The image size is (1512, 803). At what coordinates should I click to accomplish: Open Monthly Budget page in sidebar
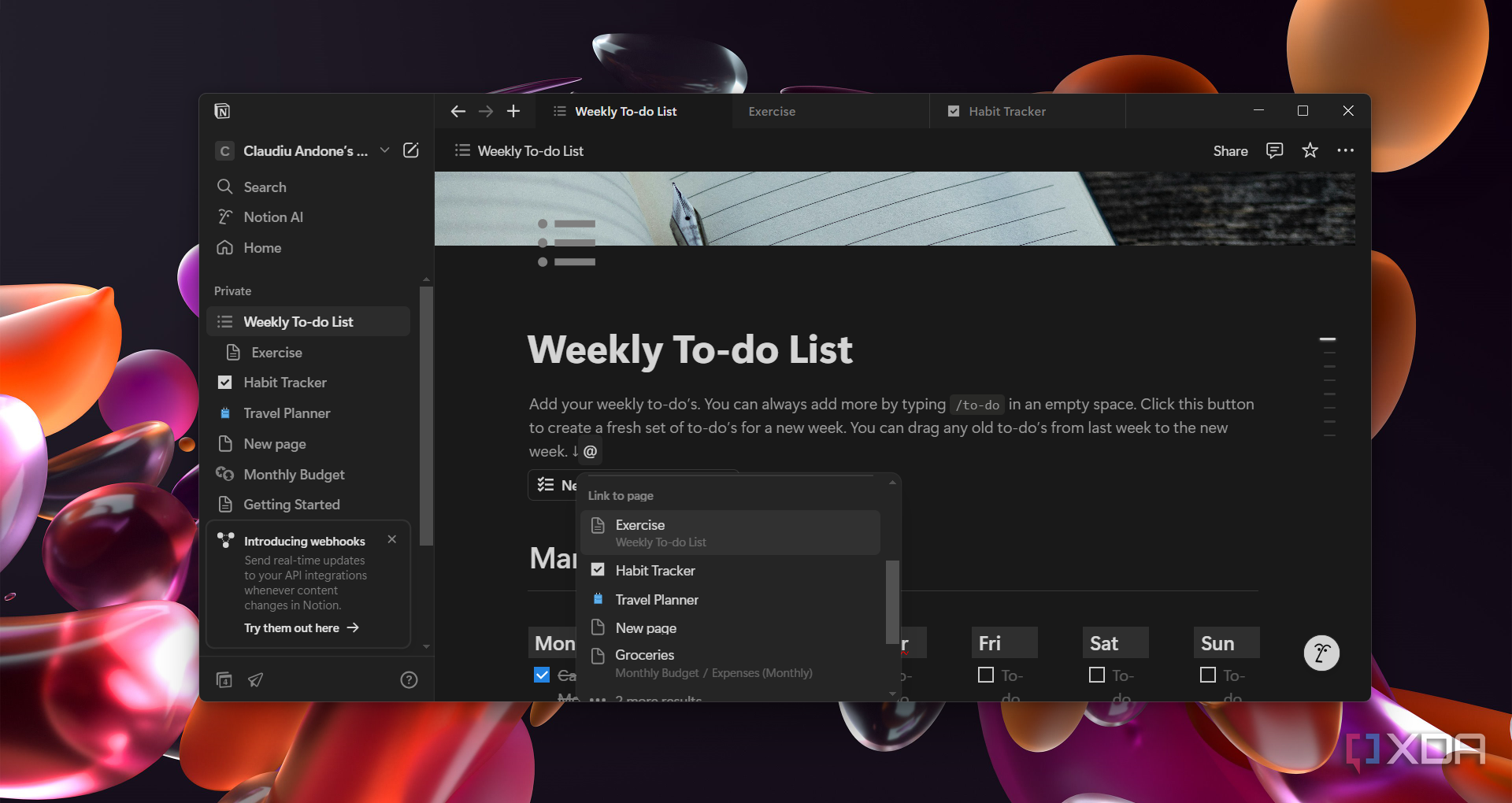click(x=309, y=475)
